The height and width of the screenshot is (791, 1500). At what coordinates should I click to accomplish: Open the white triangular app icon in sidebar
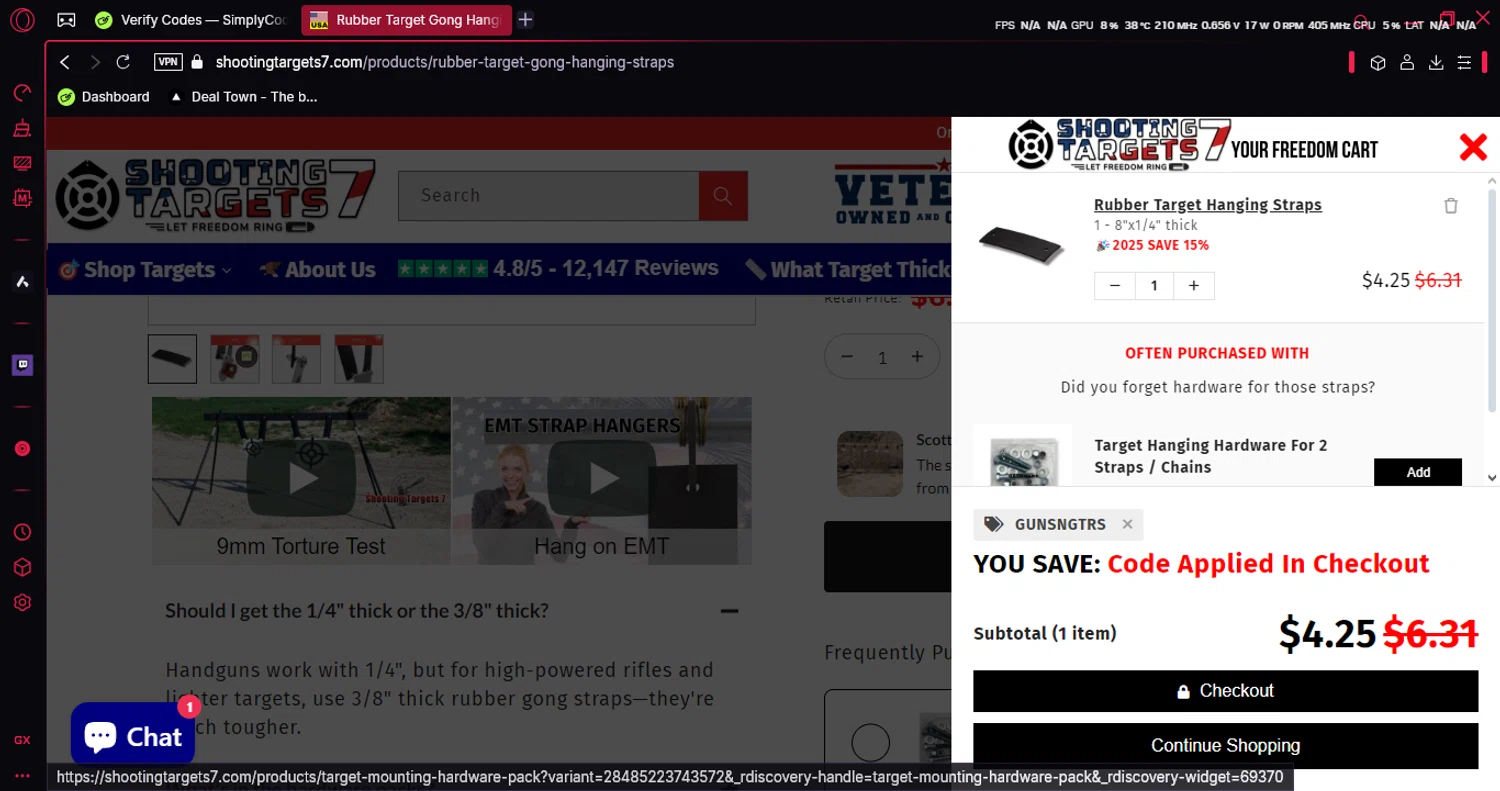tap(22, 282)
